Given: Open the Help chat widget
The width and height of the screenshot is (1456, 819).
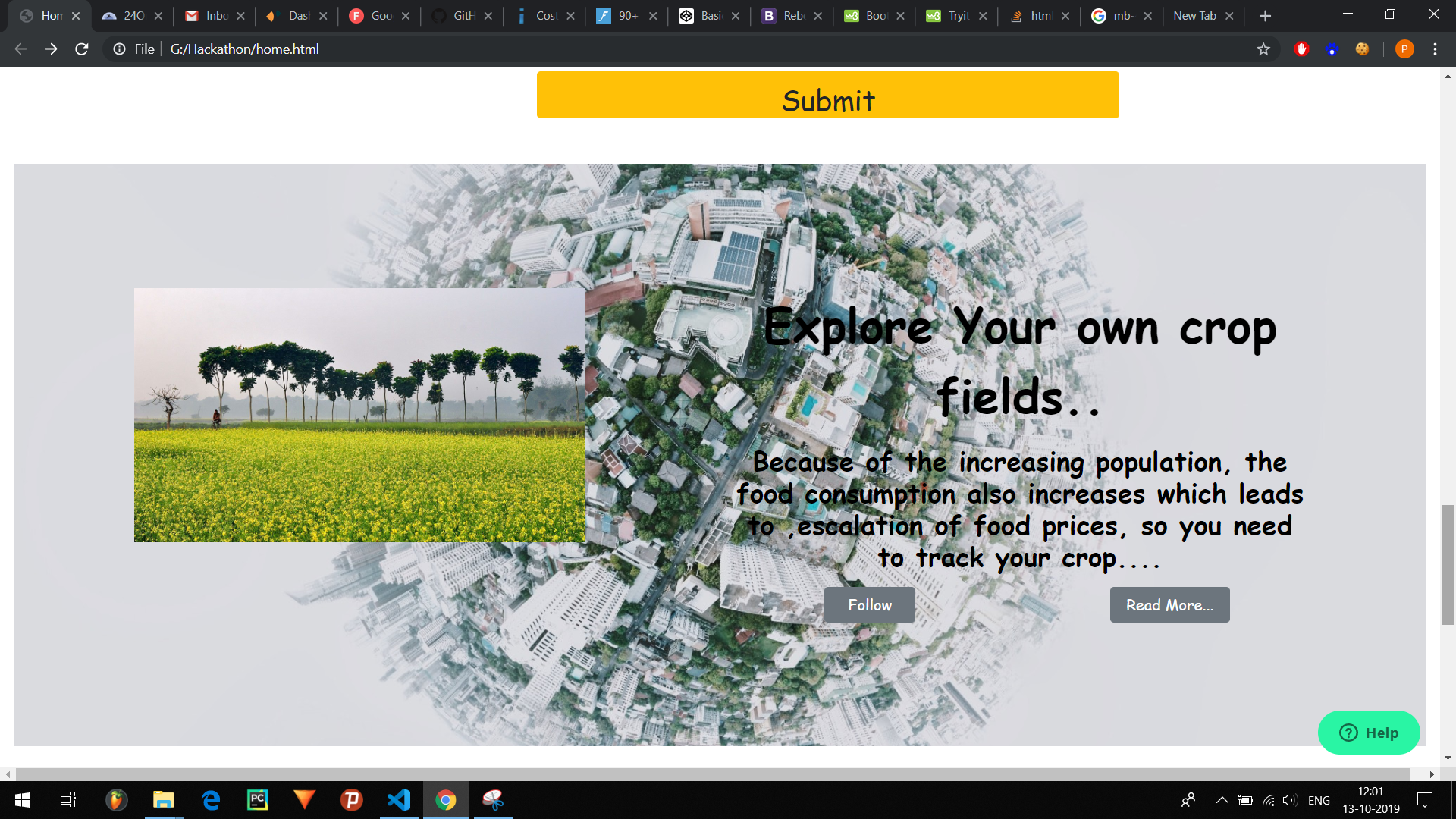Looking at the screenshot, I should [1368, 733].
